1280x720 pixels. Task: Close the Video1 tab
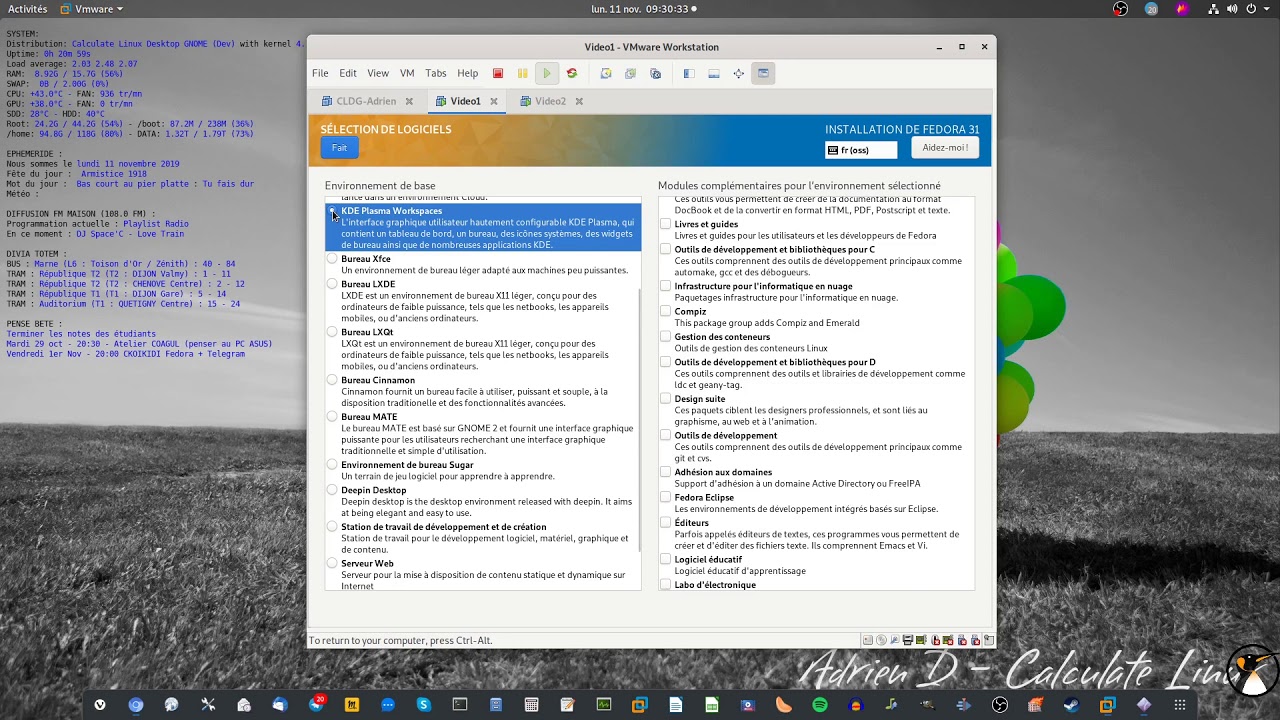coord(494,101)
